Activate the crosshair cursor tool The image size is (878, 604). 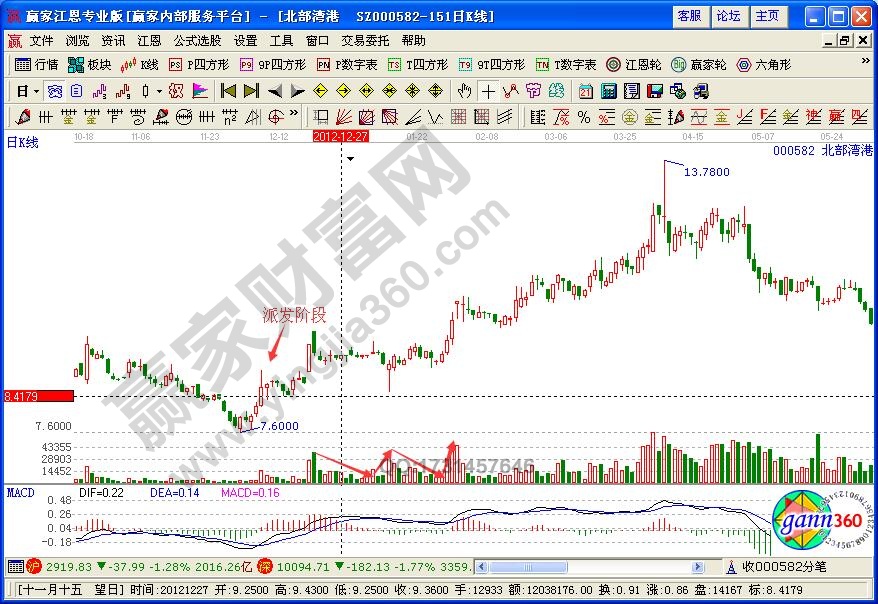[489, 90]
